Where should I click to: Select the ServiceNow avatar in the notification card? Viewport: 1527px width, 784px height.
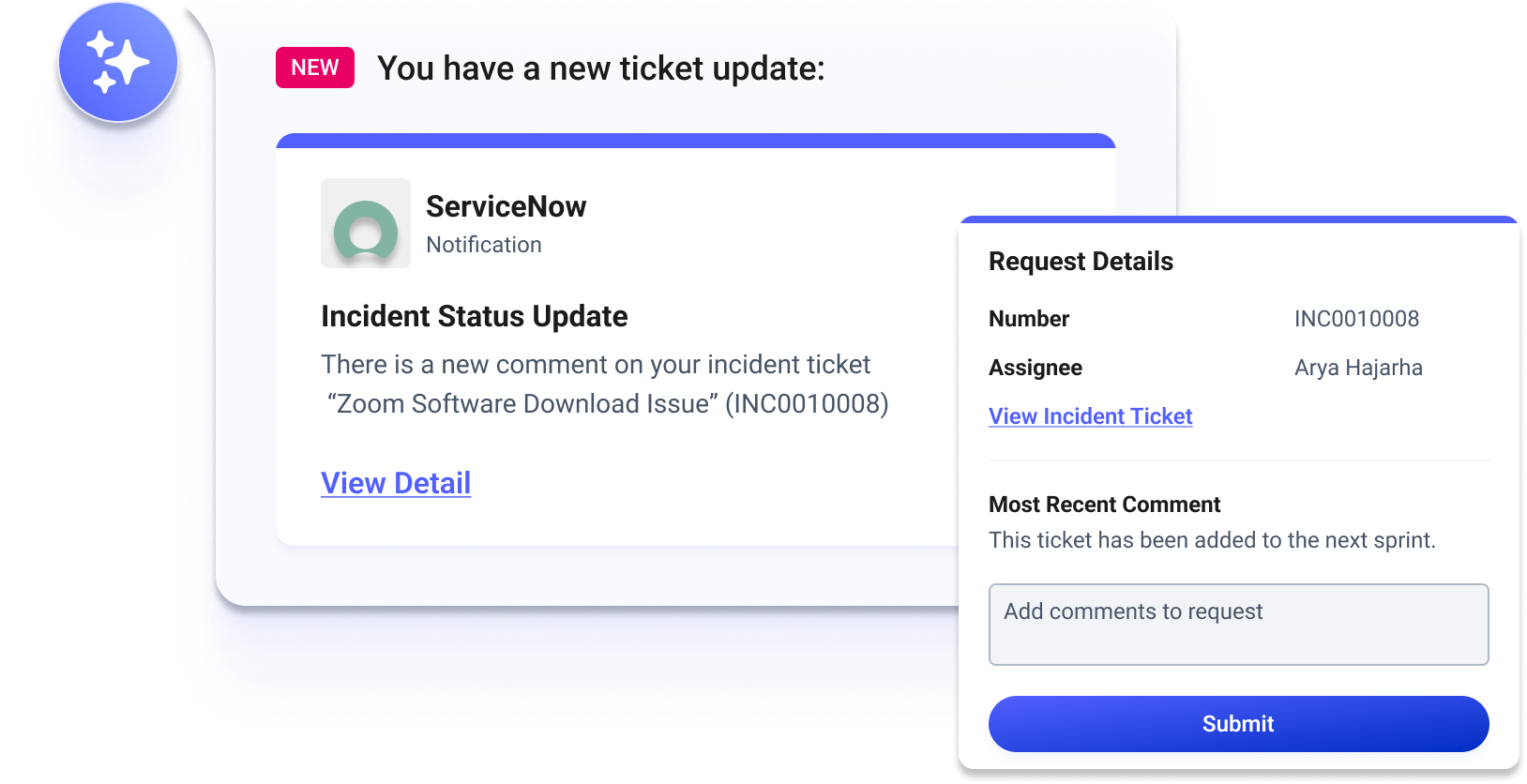(365, 223)
